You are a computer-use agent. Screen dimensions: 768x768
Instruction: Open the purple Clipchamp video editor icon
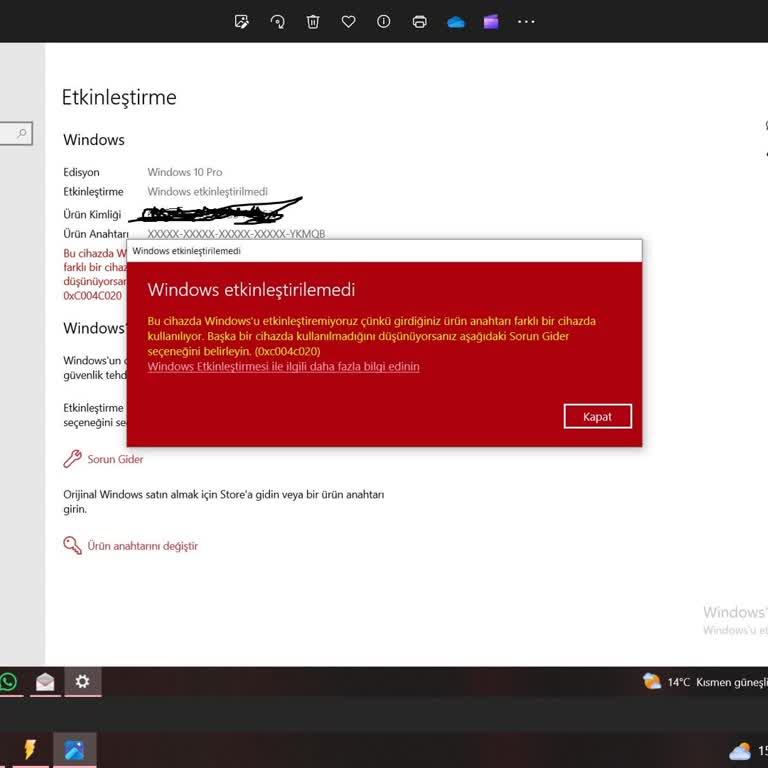(491, 22)
